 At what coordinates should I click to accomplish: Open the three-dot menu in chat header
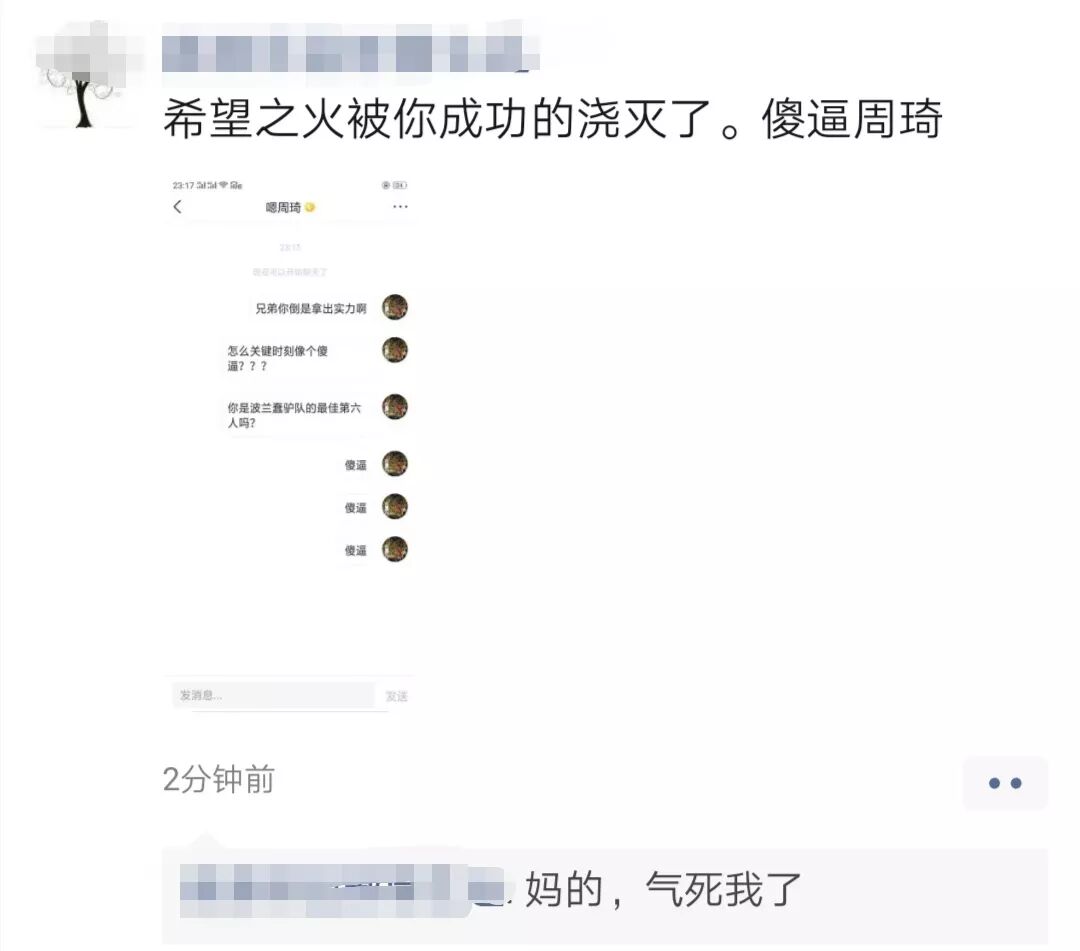[x=400, y=207]
